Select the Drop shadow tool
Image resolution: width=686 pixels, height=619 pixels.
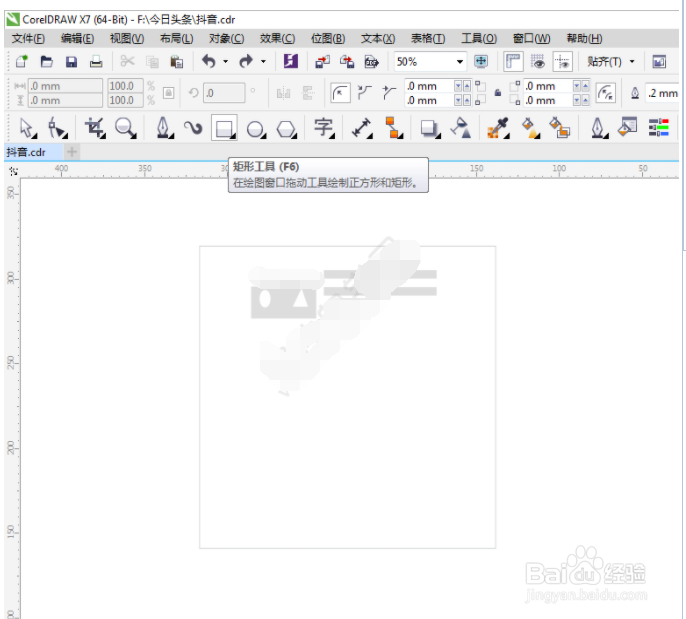tap(430, 129)
